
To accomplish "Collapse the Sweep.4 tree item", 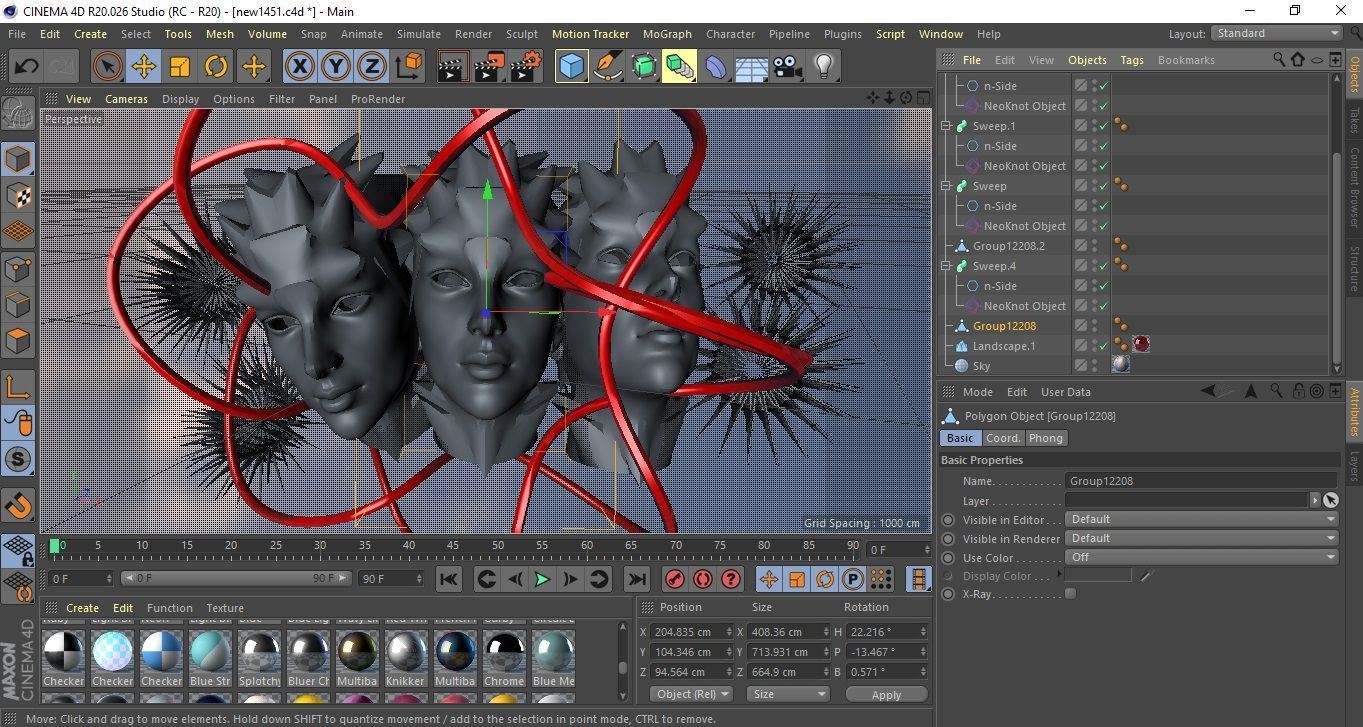I will [x=947, y=266].
